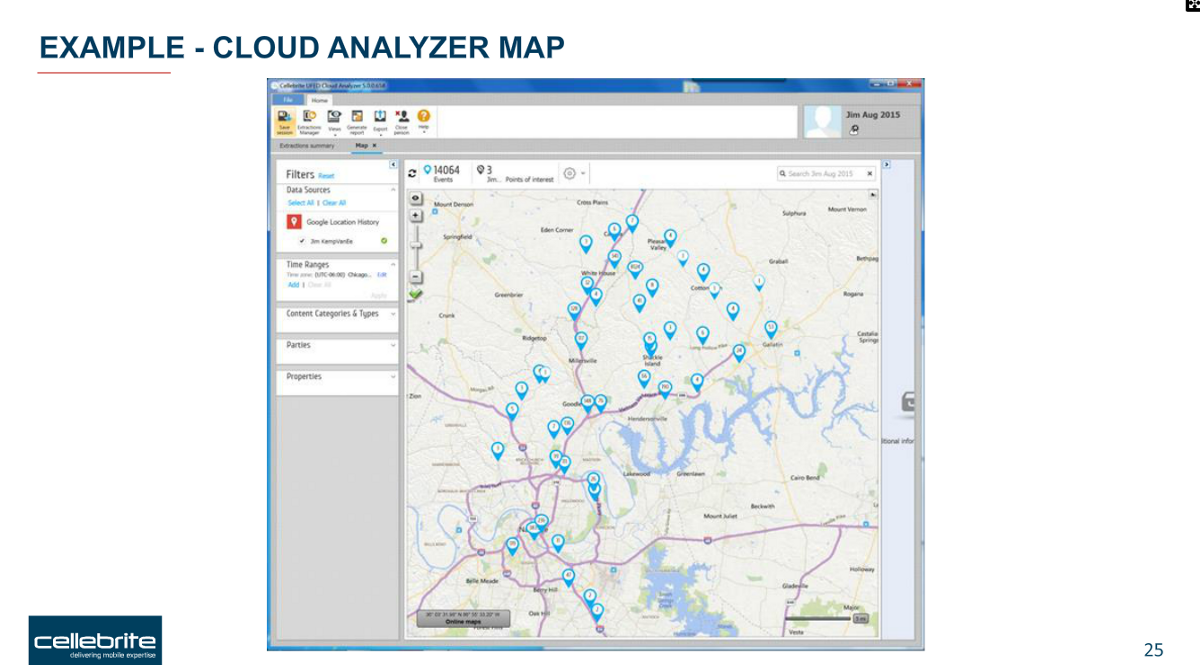
Task: Click the map zoom slider handle
Action: click(416, 245)
